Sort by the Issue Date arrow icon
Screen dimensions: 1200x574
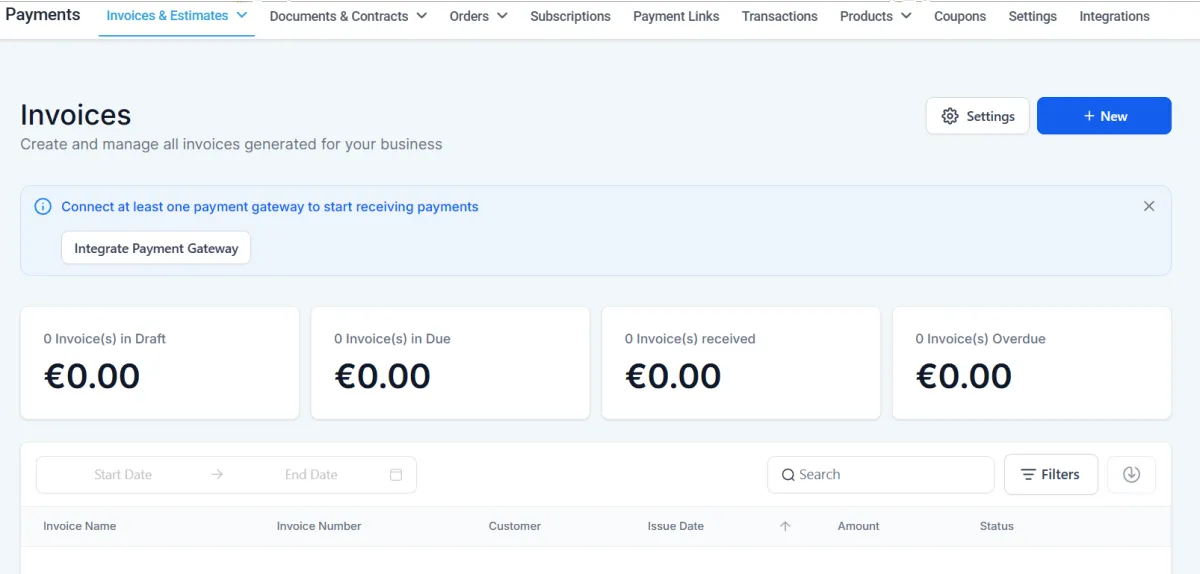785,526
